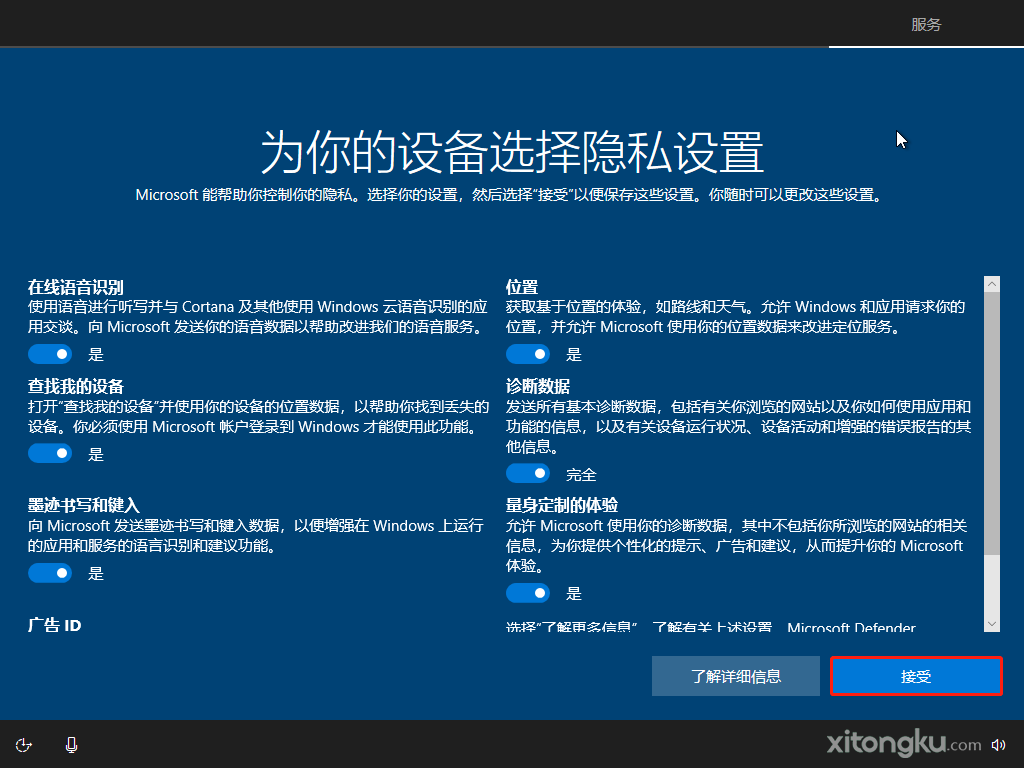Click the Cortana microphone icon
The height and width of the screenshot is (768, 1024).
pyautogui.click(x=71, y=745)
